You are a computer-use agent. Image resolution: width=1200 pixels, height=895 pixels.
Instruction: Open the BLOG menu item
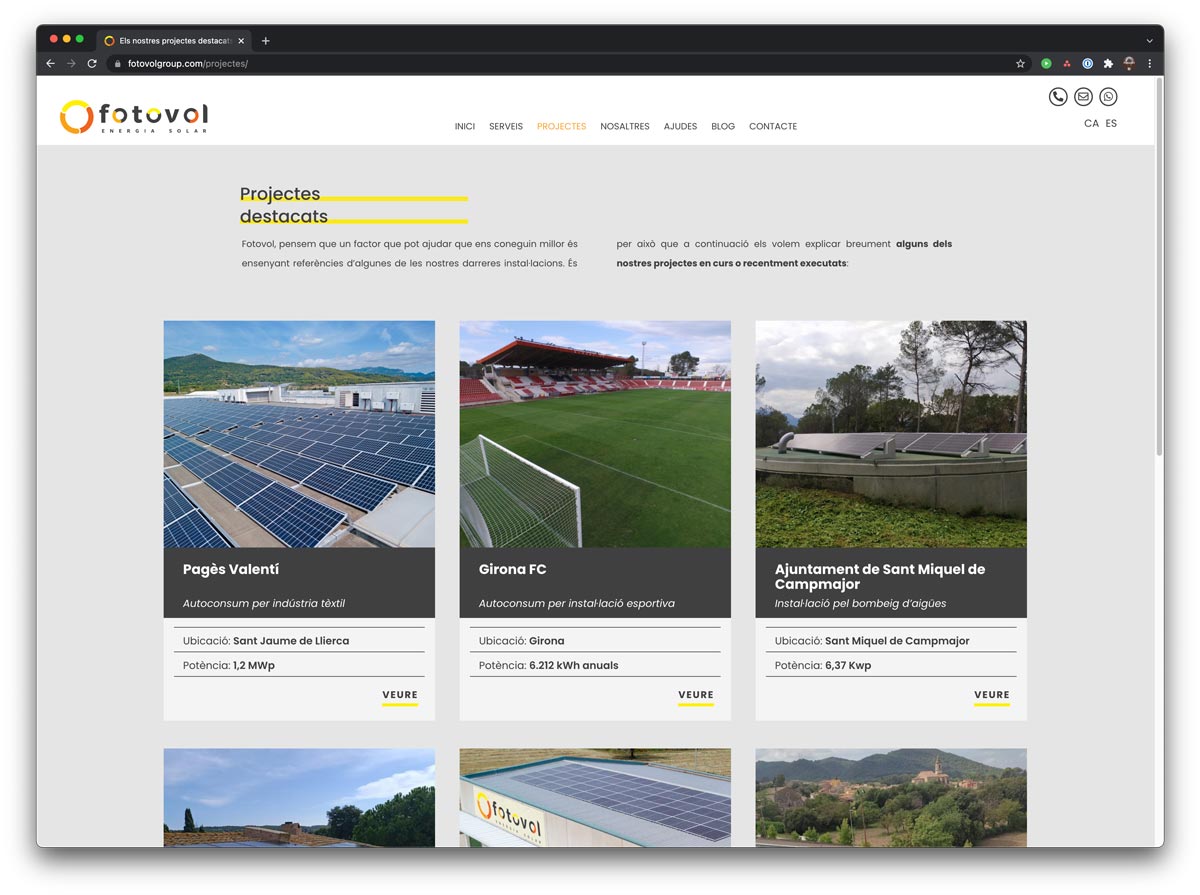pos(723,127)
